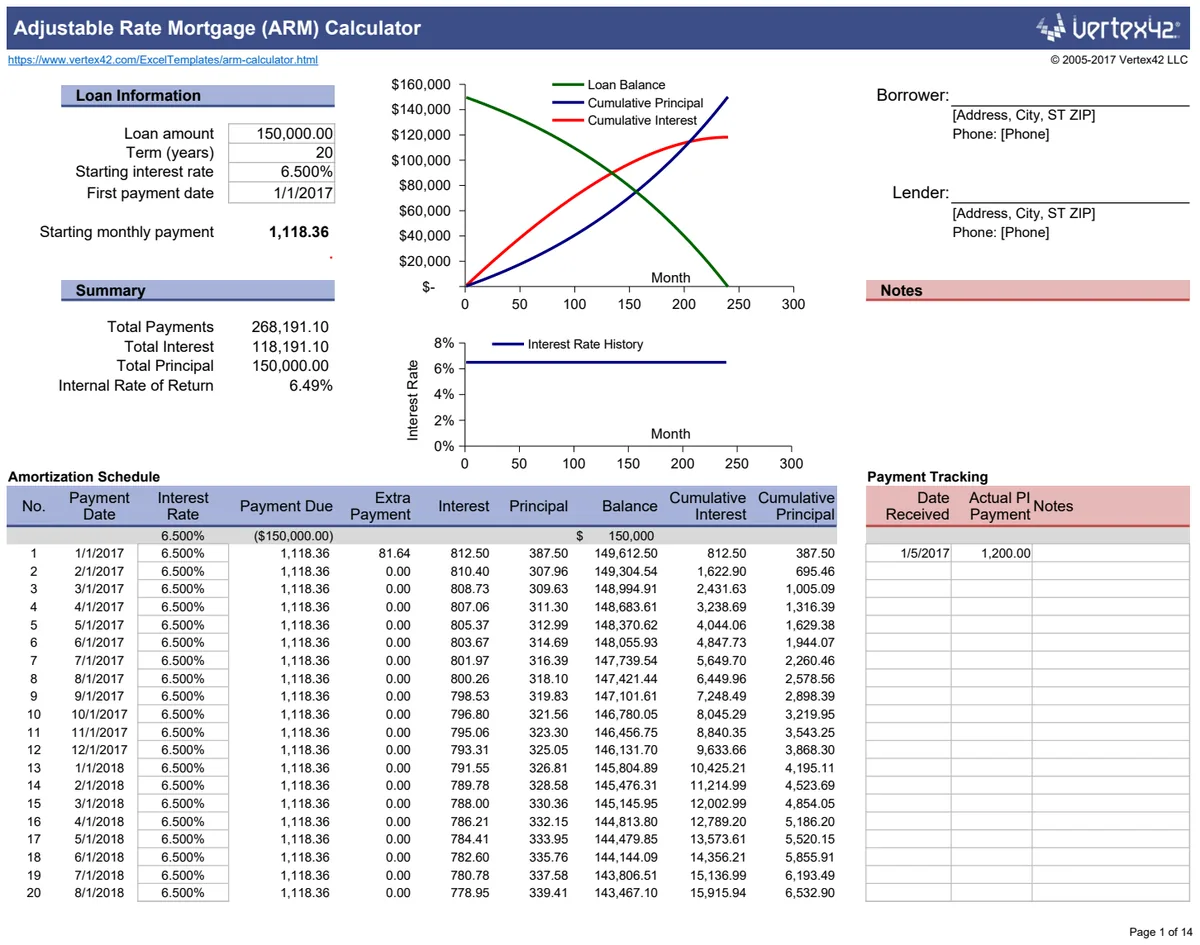Select the Borrower name line

[x=1069, y=96]
